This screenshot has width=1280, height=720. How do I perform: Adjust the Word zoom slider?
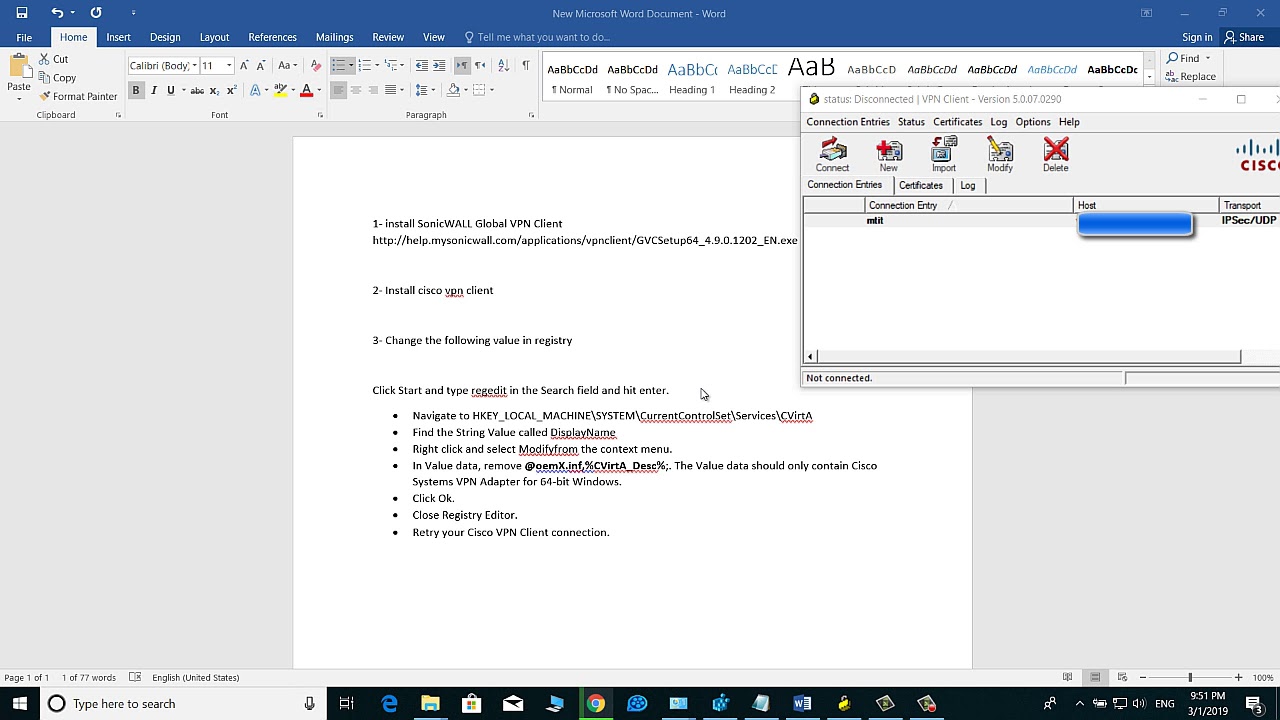1190,678
